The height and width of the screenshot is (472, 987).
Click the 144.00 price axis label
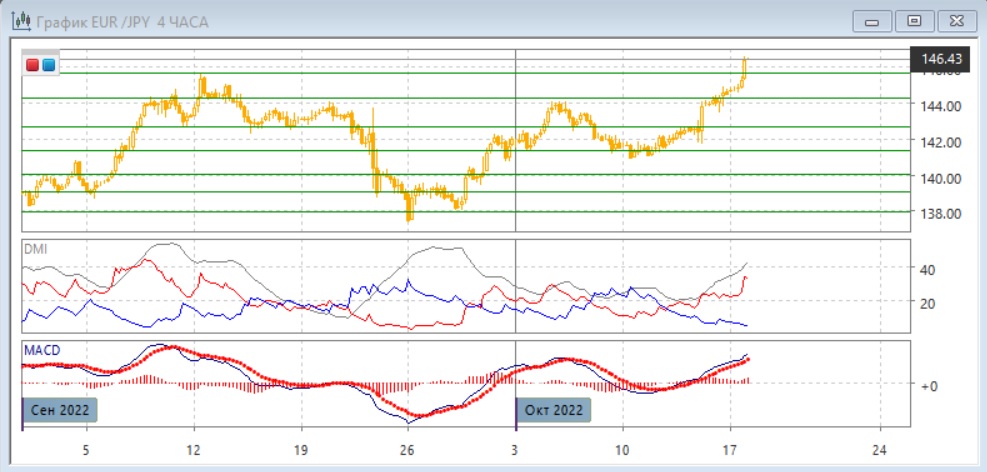945,106
